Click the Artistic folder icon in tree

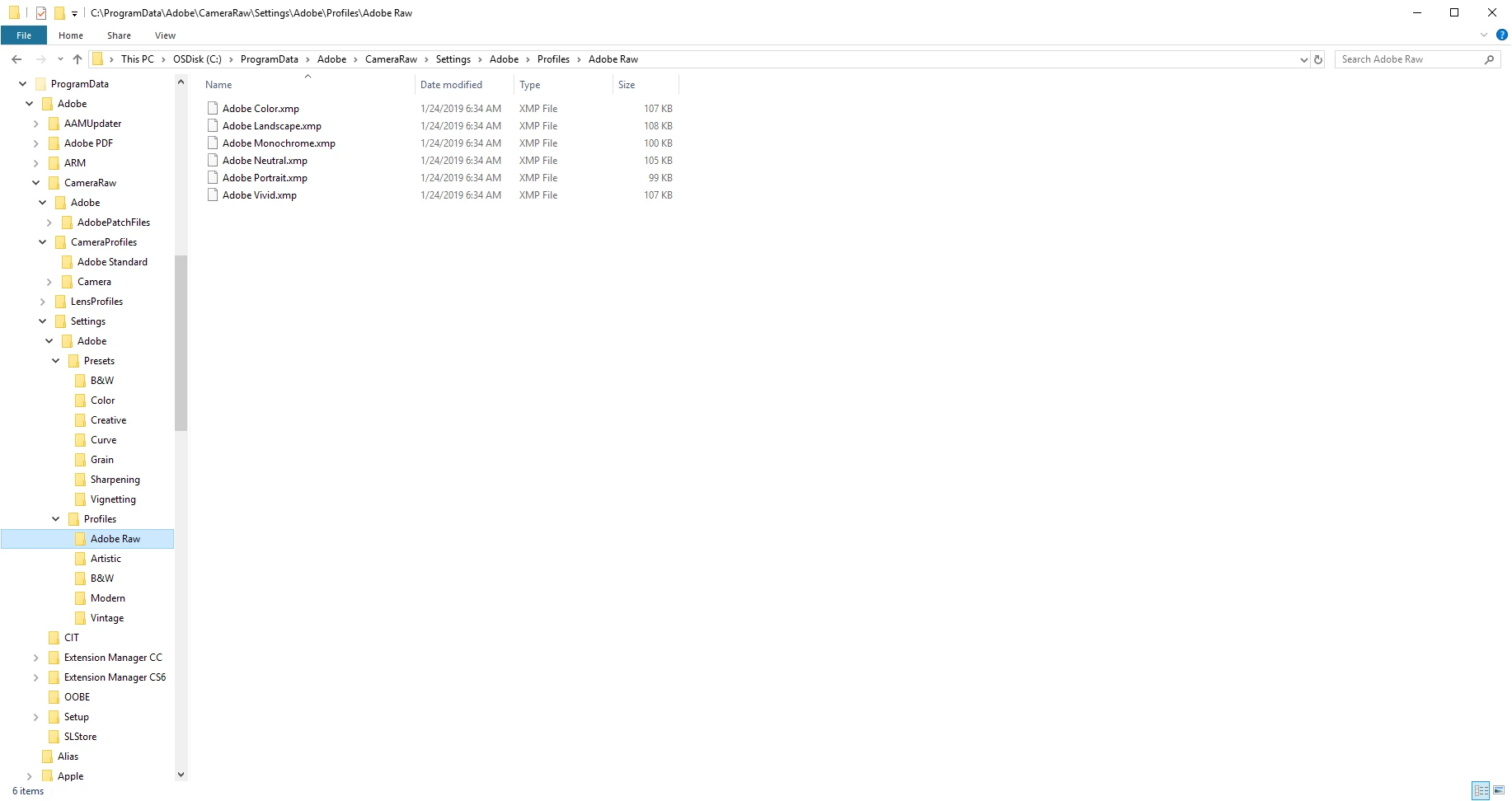click(x=80, y=559)
